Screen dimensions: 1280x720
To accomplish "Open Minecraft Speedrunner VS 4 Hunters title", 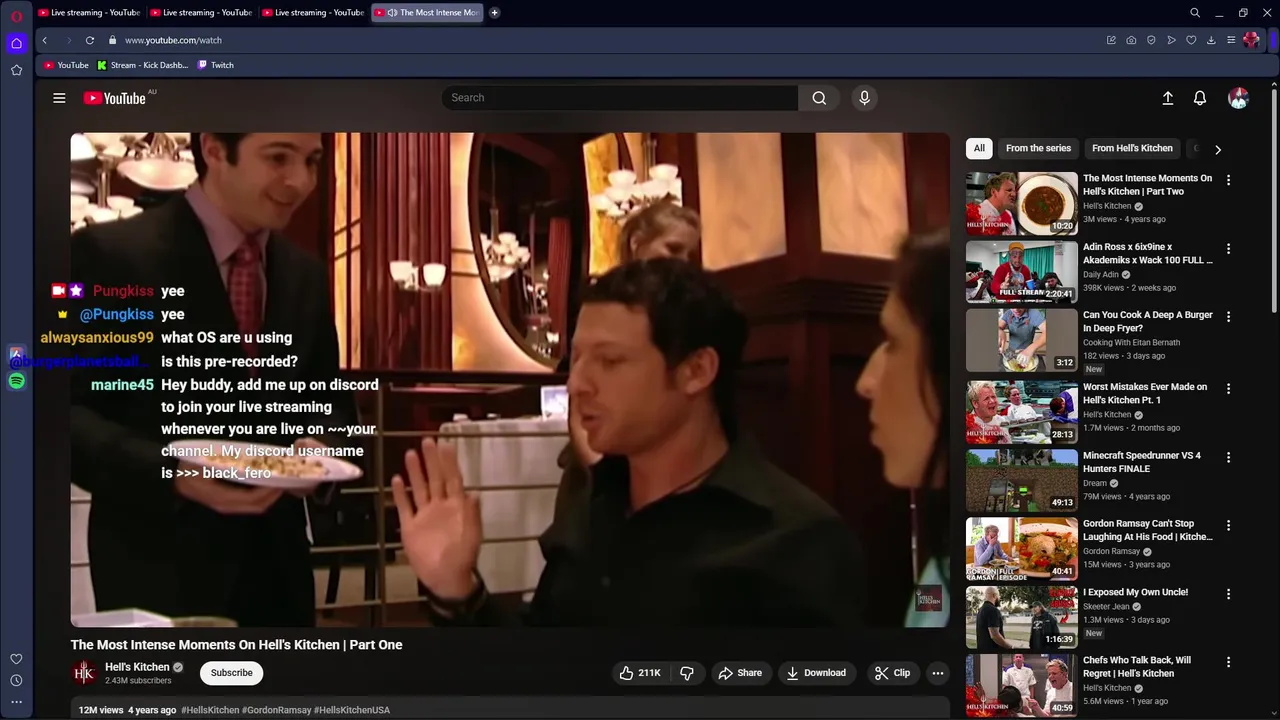I will 1142,462.
